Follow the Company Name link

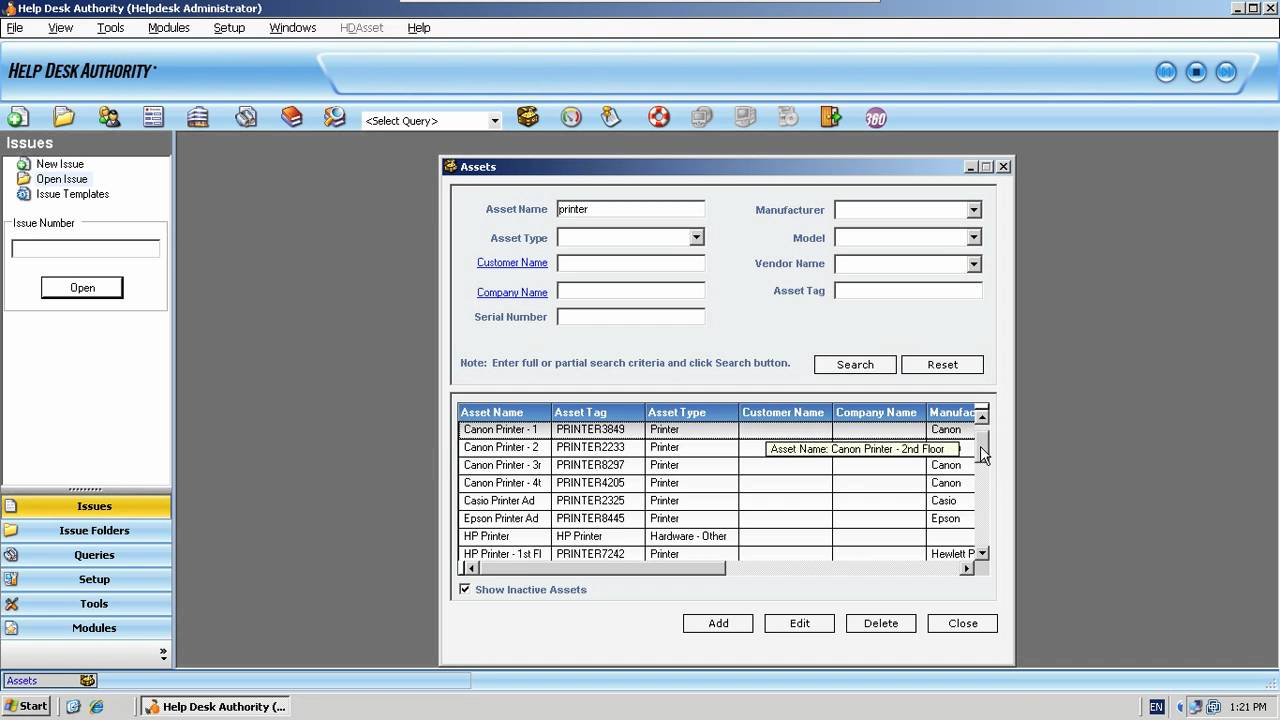click(x=512, y=292)
